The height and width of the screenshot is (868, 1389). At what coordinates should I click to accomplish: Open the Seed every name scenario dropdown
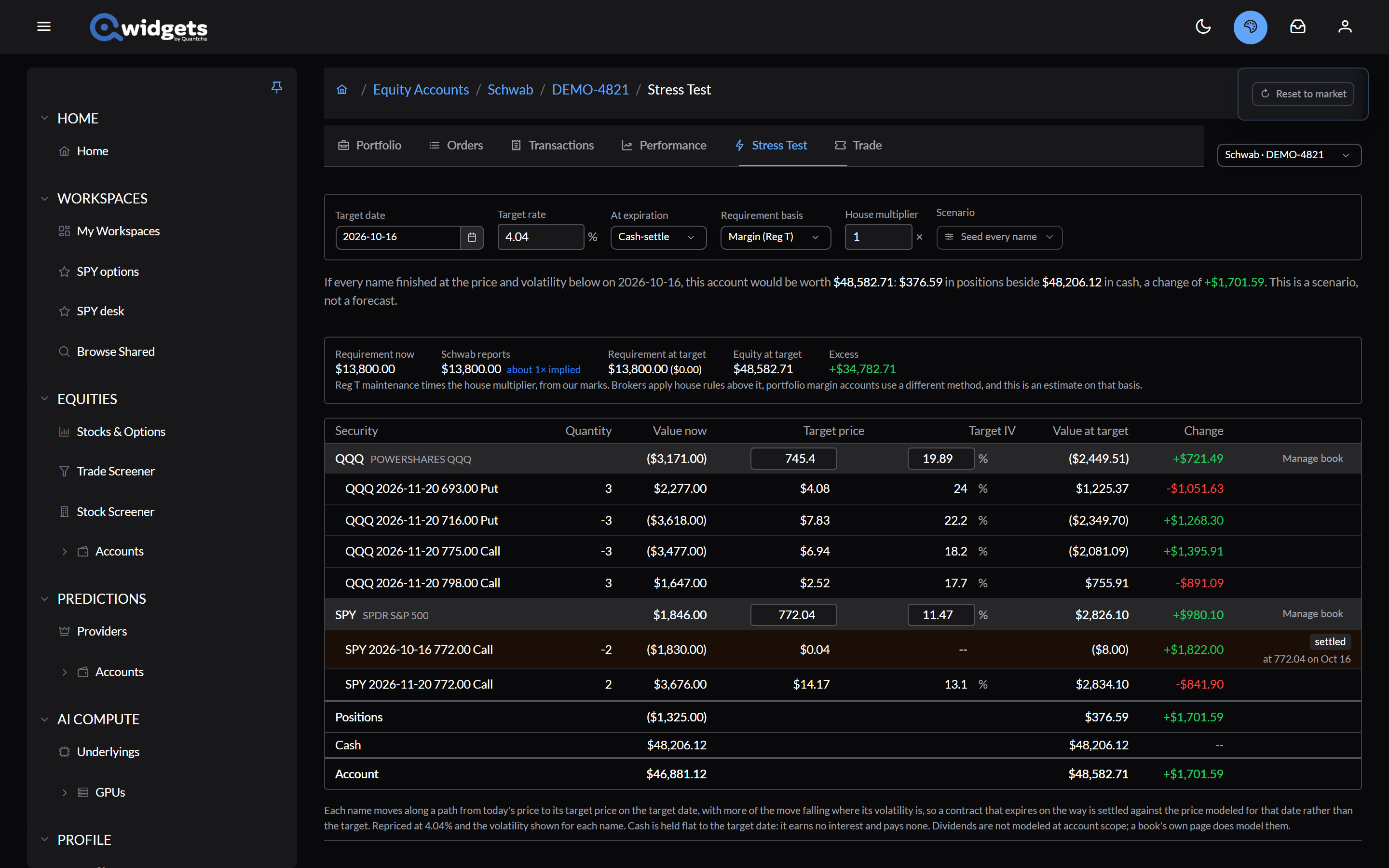(x=999, y=237)
